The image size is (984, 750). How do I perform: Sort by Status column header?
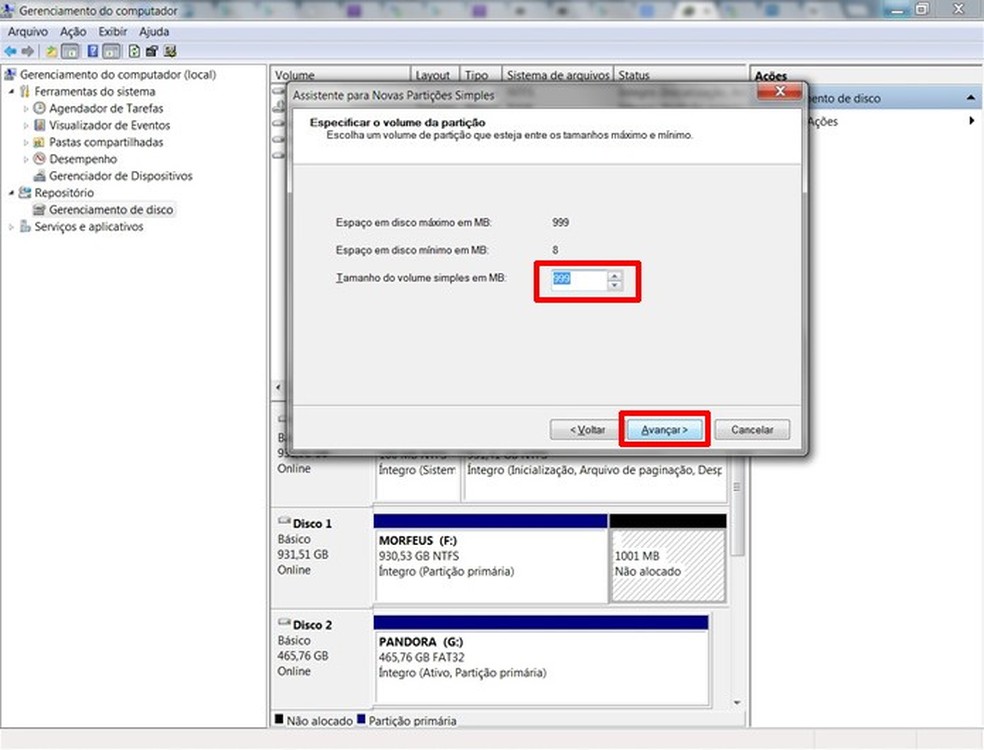click(x=680, y=75)
